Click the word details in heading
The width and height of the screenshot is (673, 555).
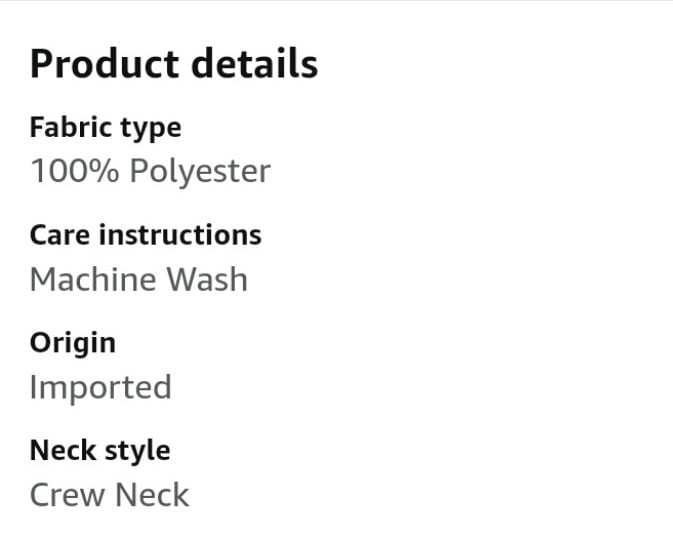pos(255,64)
